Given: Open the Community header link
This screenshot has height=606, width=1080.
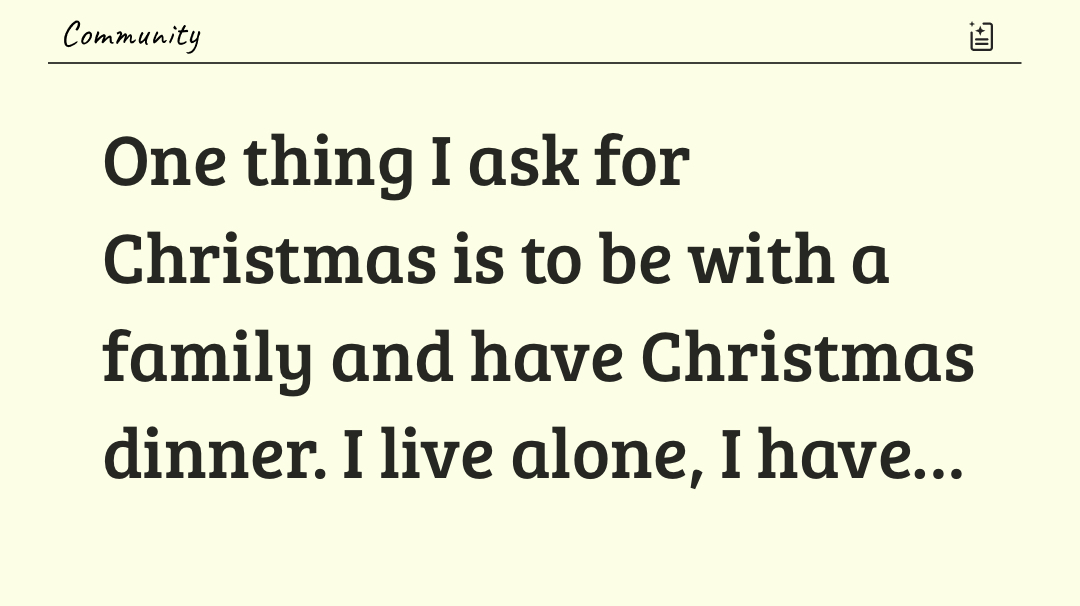Looking at the screenshot, I should point(131,36).
